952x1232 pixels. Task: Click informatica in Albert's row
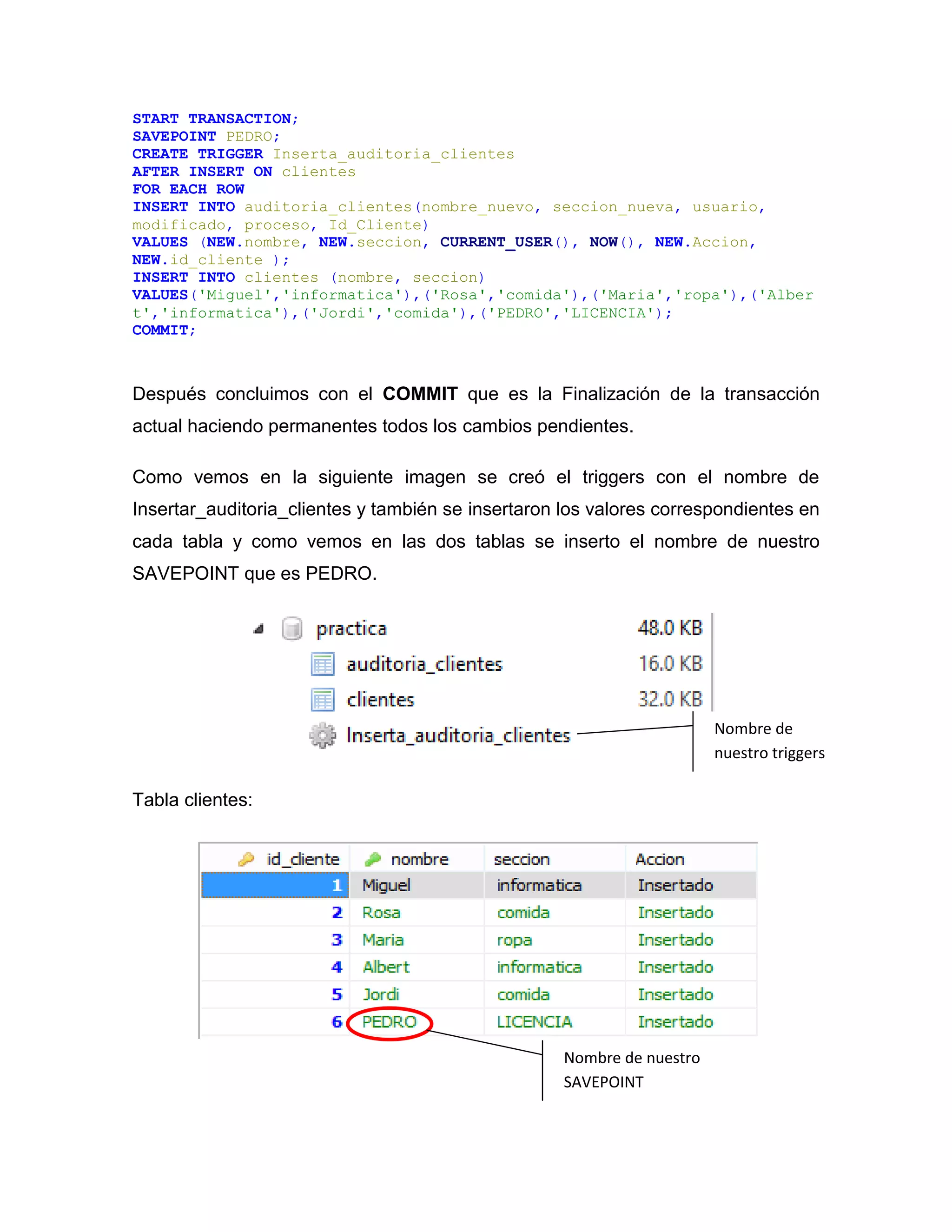[555, 967]
